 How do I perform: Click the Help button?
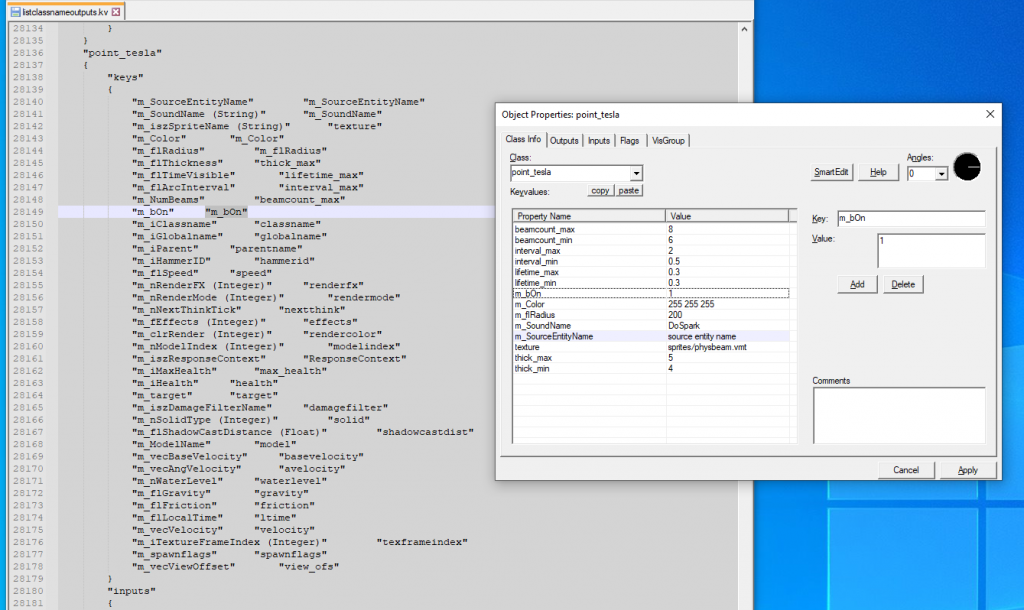(x=878, y=172)
